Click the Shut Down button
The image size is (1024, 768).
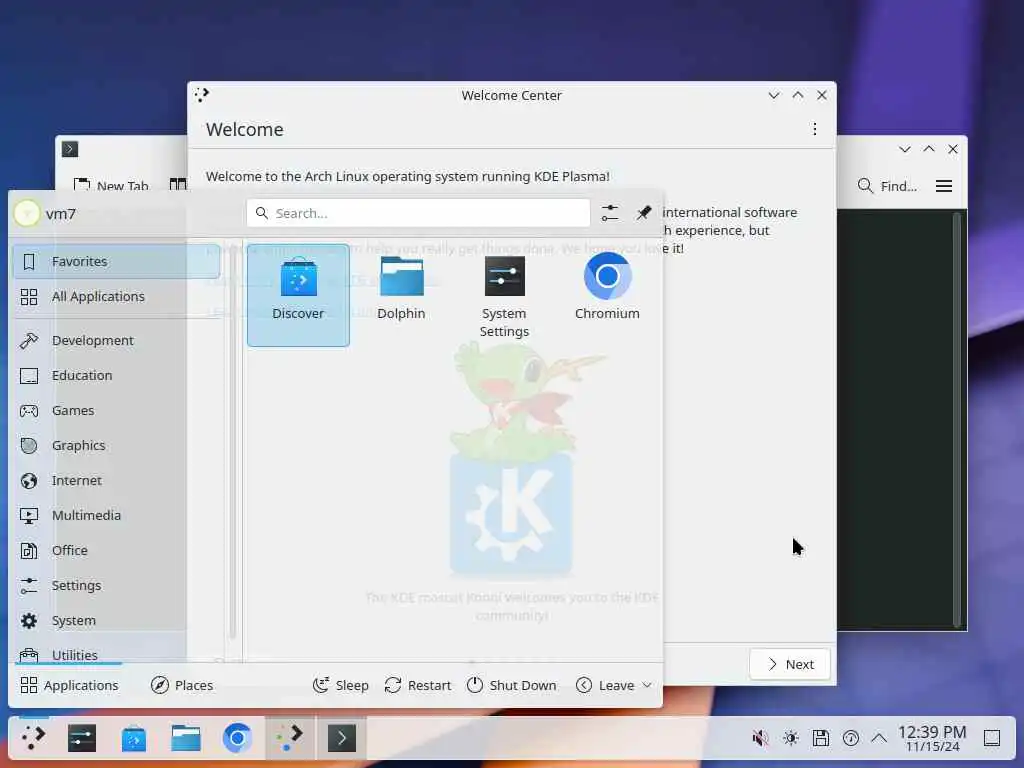pyautogui.click(x=512, y=685)
